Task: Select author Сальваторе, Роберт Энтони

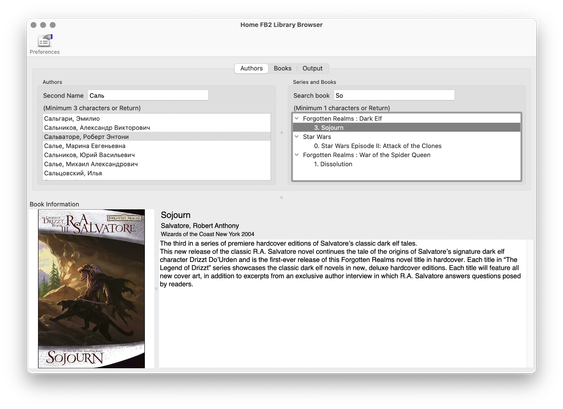Action: pyautogui.click(x=157, y=137)
